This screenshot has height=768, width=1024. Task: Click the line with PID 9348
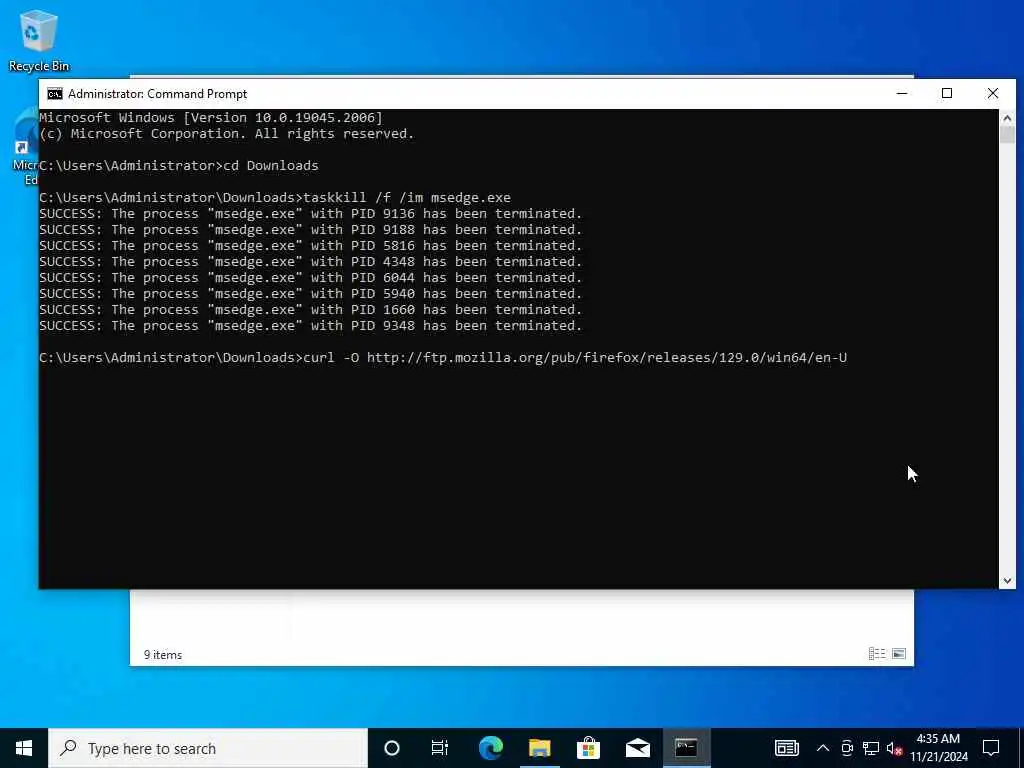[310, 326]
